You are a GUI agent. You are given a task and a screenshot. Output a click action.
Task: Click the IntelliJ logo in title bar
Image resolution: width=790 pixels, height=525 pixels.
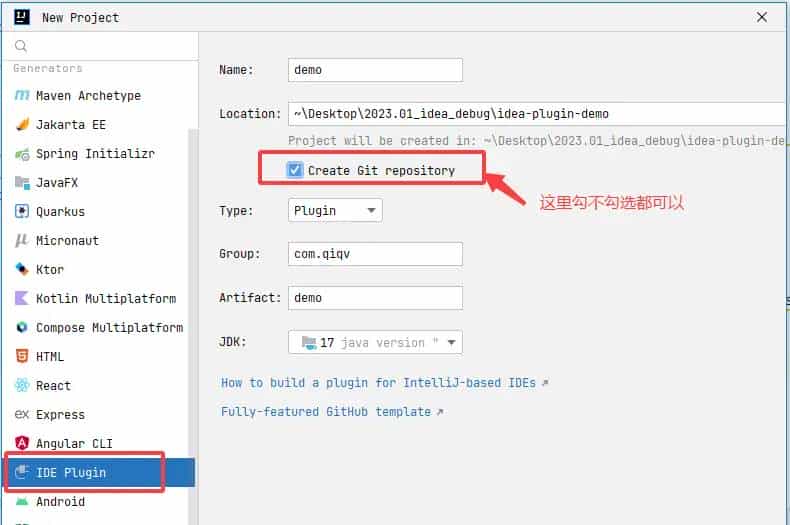22,17
